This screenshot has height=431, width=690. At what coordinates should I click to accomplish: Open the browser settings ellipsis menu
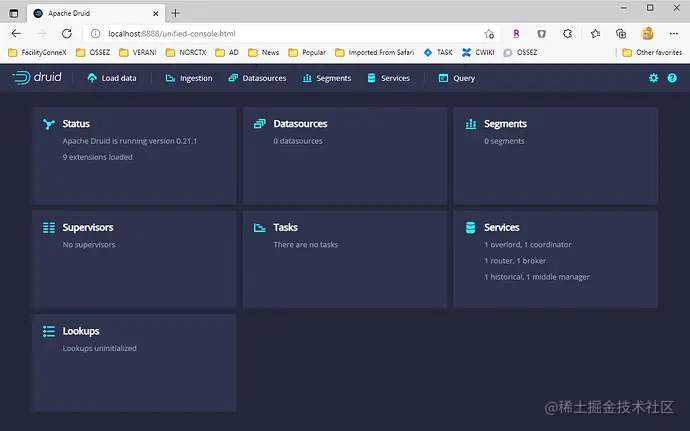coord(674,33)
